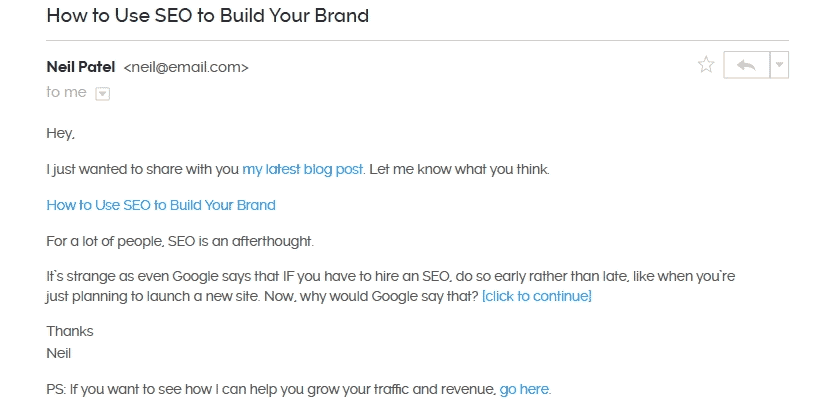Click the email subject heading at top

pyautogui.click(x=207, y=15)
